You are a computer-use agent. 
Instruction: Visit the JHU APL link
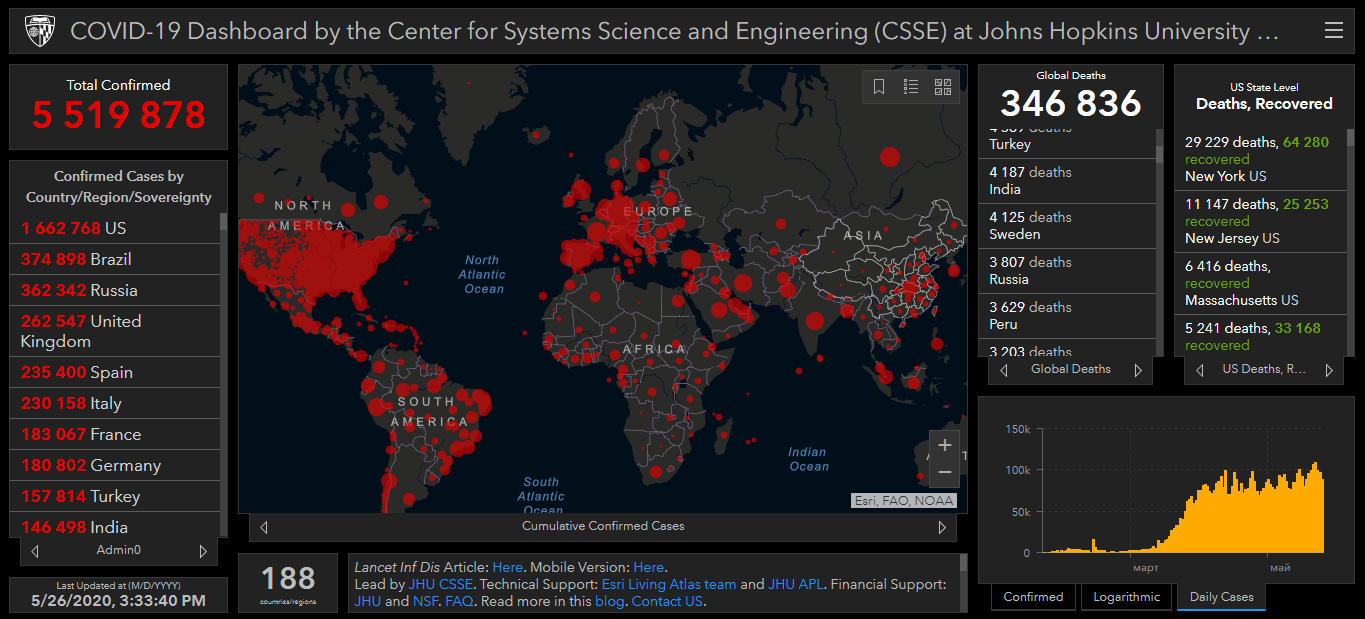(x=797, y=584)
